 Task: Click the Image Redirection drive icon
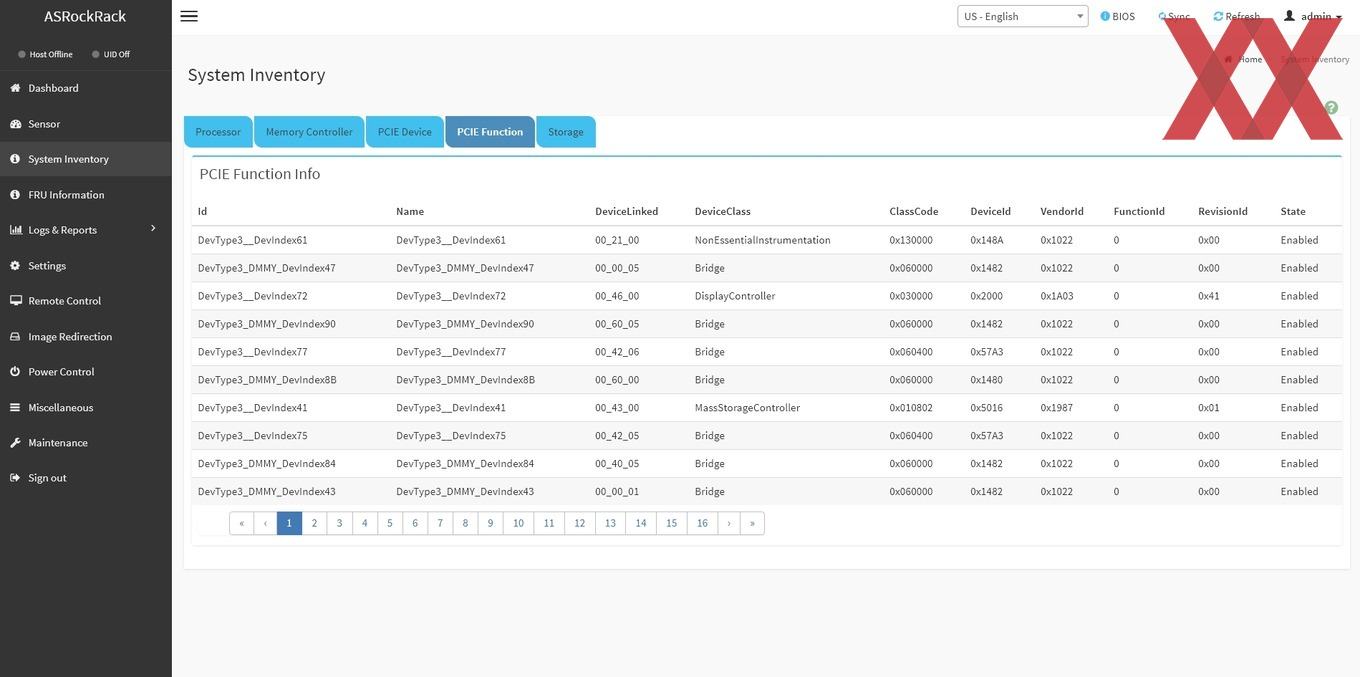click(x=16, y=337)
